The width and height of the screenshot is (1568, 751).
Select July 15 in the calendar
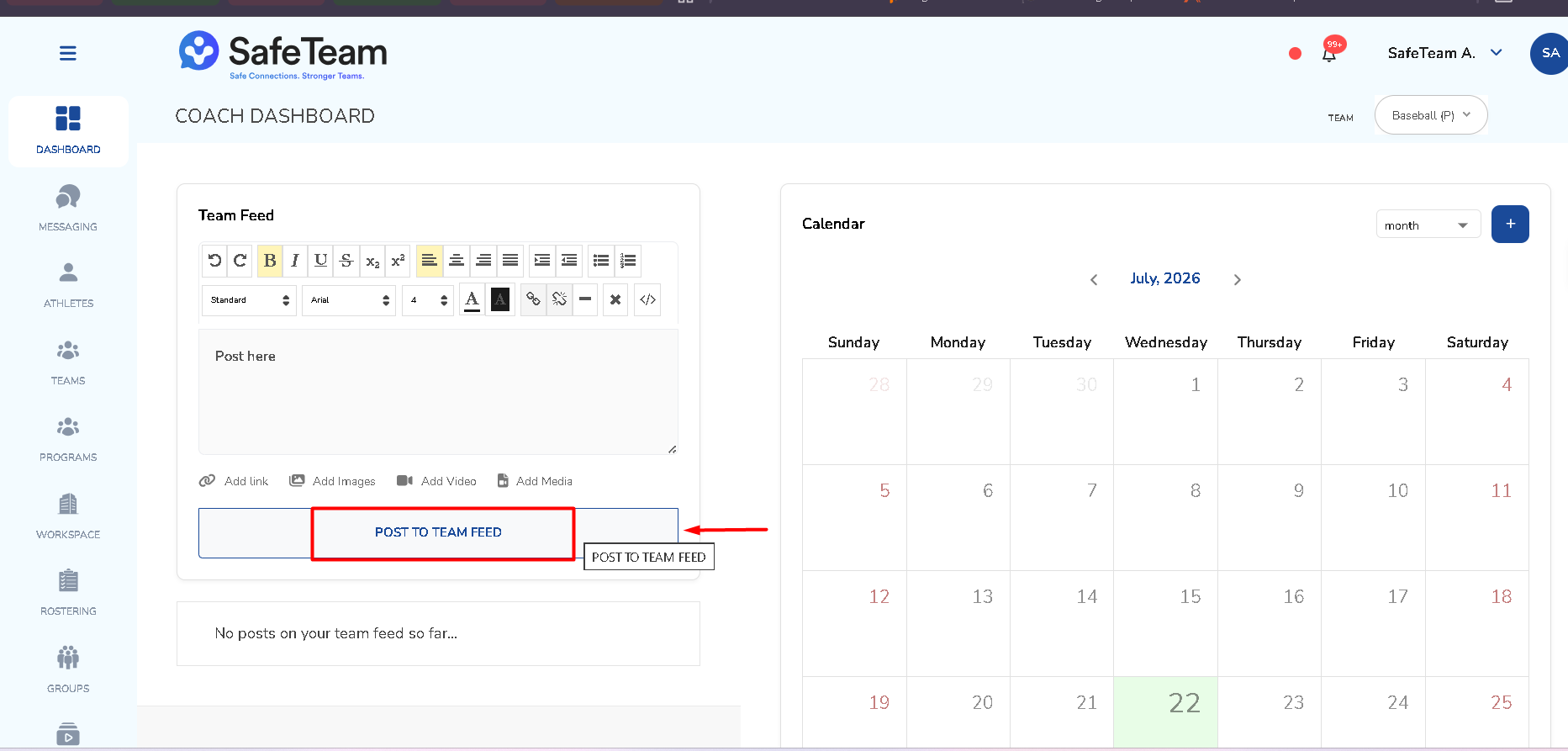[1165, 623]
